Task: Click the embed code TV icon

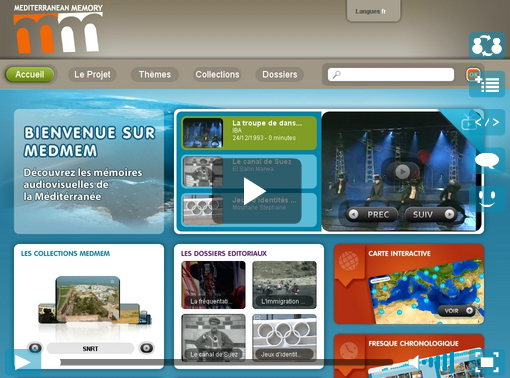Action: (487, 122)
